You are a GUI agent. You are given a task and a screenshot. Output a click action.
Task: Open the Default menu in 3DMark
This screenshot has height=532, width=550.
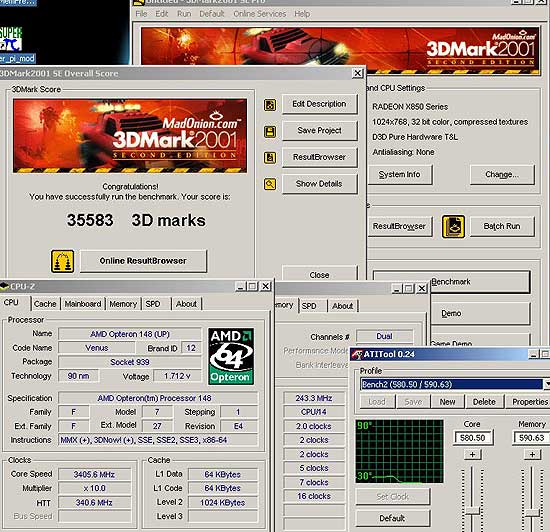point(212,14)
